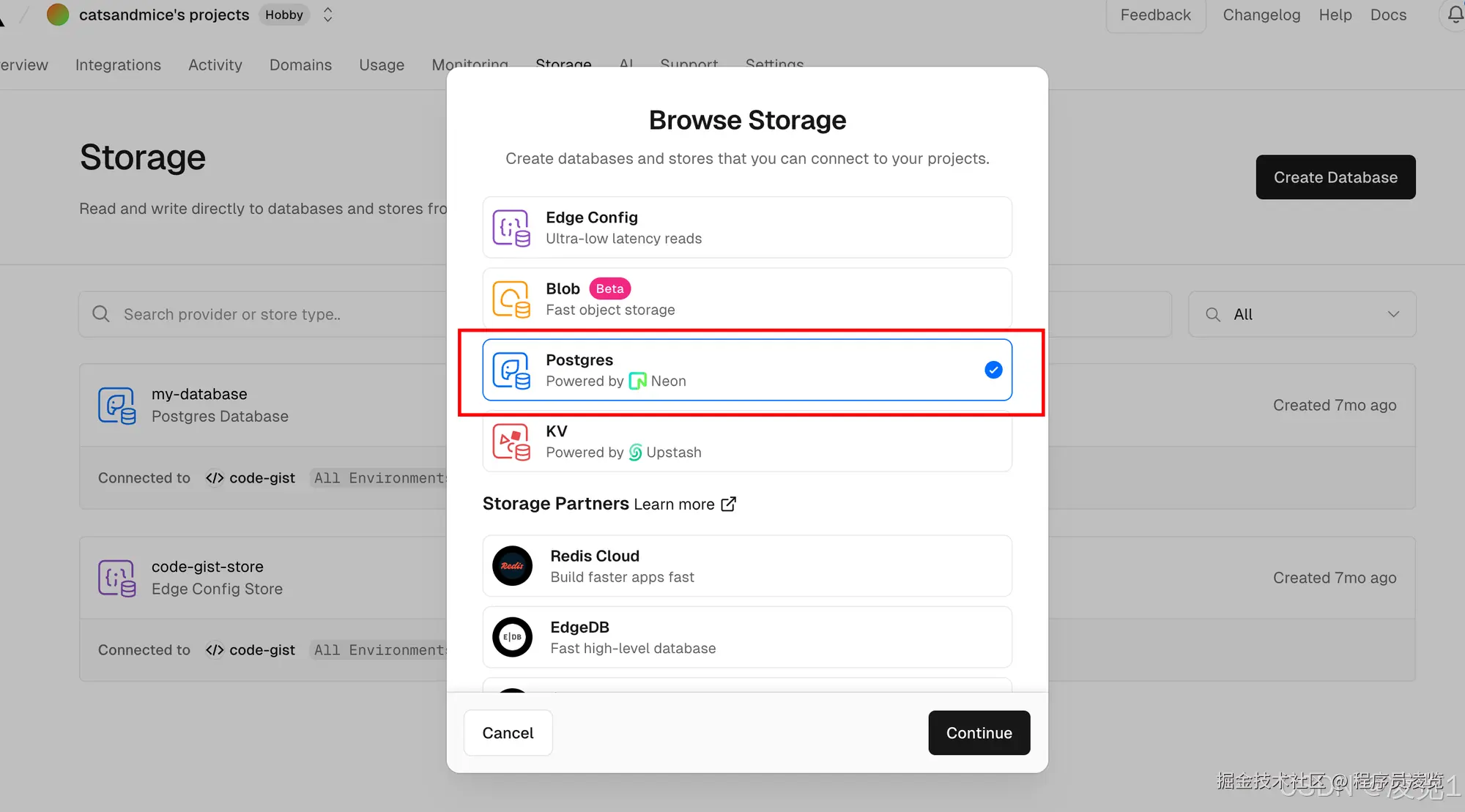Click the Redis Cloud logo
Image resolution: width=1465 pixels, height=812 pixels.
(512, 566)
